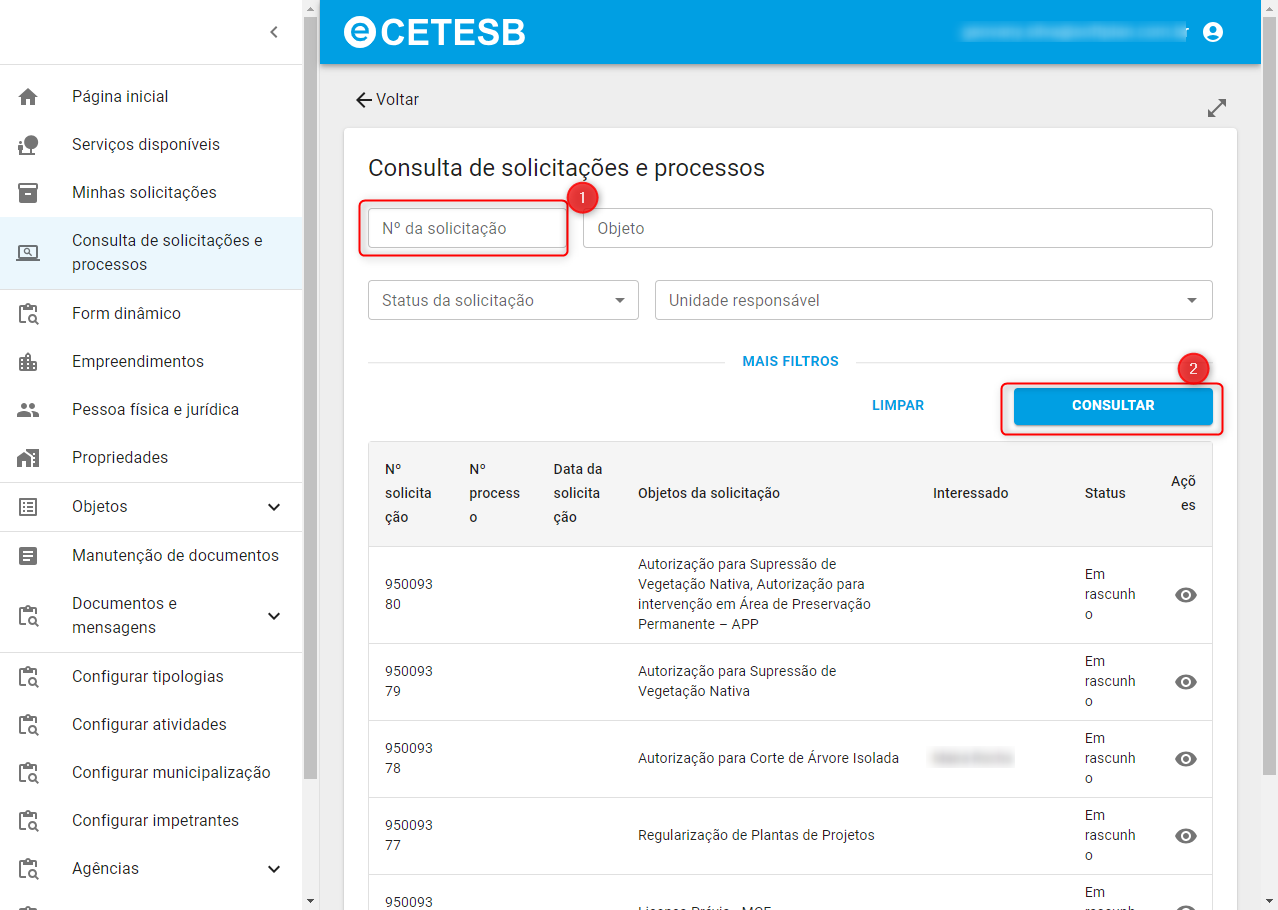
Task: Click the archive icon for Minhas solicitações
Action: tap(28, 193)
